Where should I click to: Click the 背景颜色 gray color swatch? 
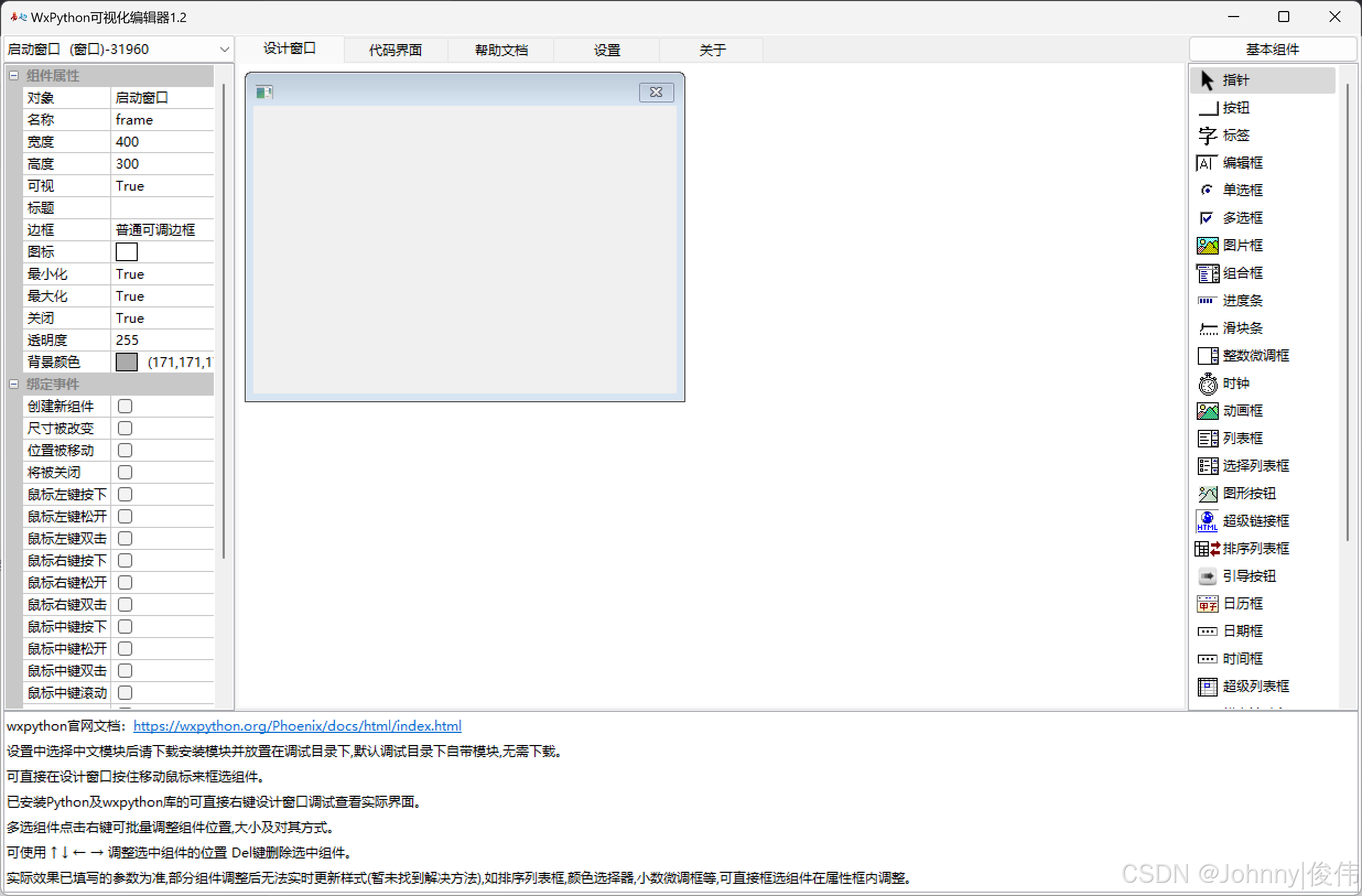pyautogui.click(x=127, y=362)
